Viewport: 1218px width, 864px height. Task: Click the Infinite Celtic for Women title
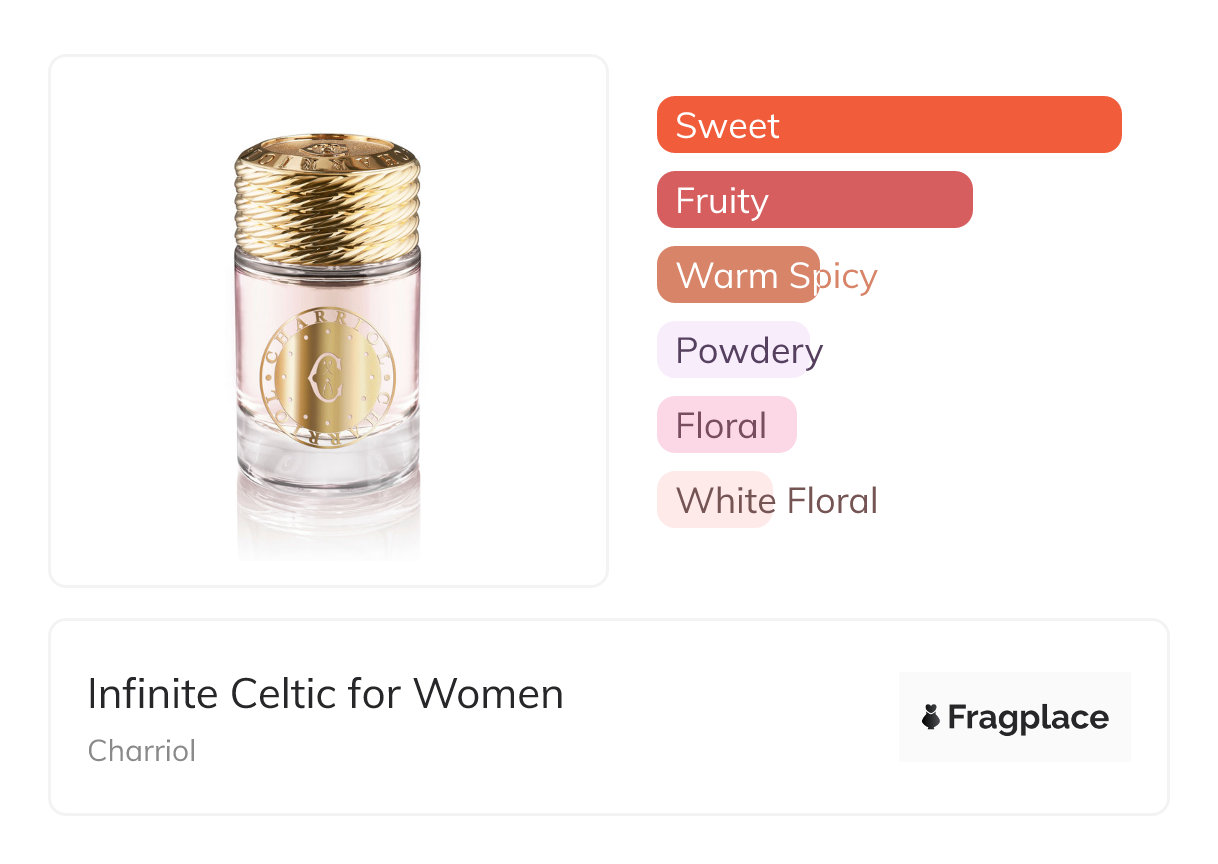tap(325, 693)
